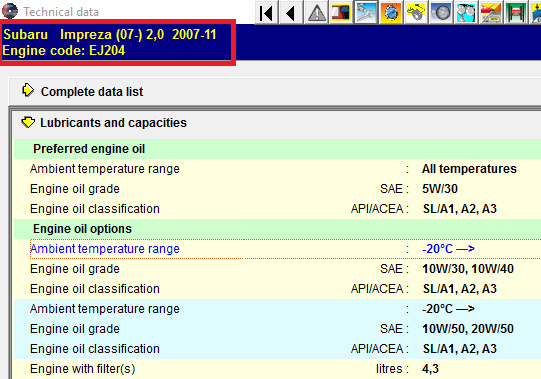This screenshot has height=379, width=541.
Task: Select the wrench technical data icon
Action: click(366, 13)
